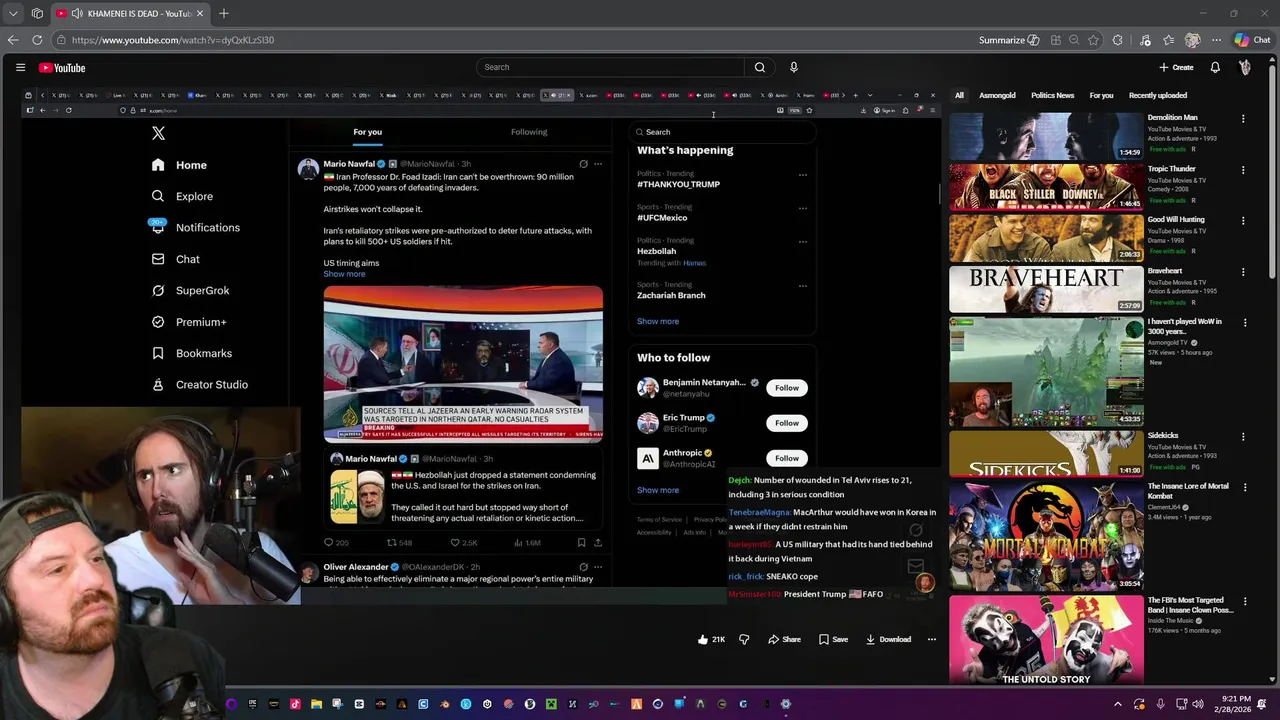Open the Braveheart movie thumbnail
Screen dimensions: 1280x720
click(x=1045, y=289)
